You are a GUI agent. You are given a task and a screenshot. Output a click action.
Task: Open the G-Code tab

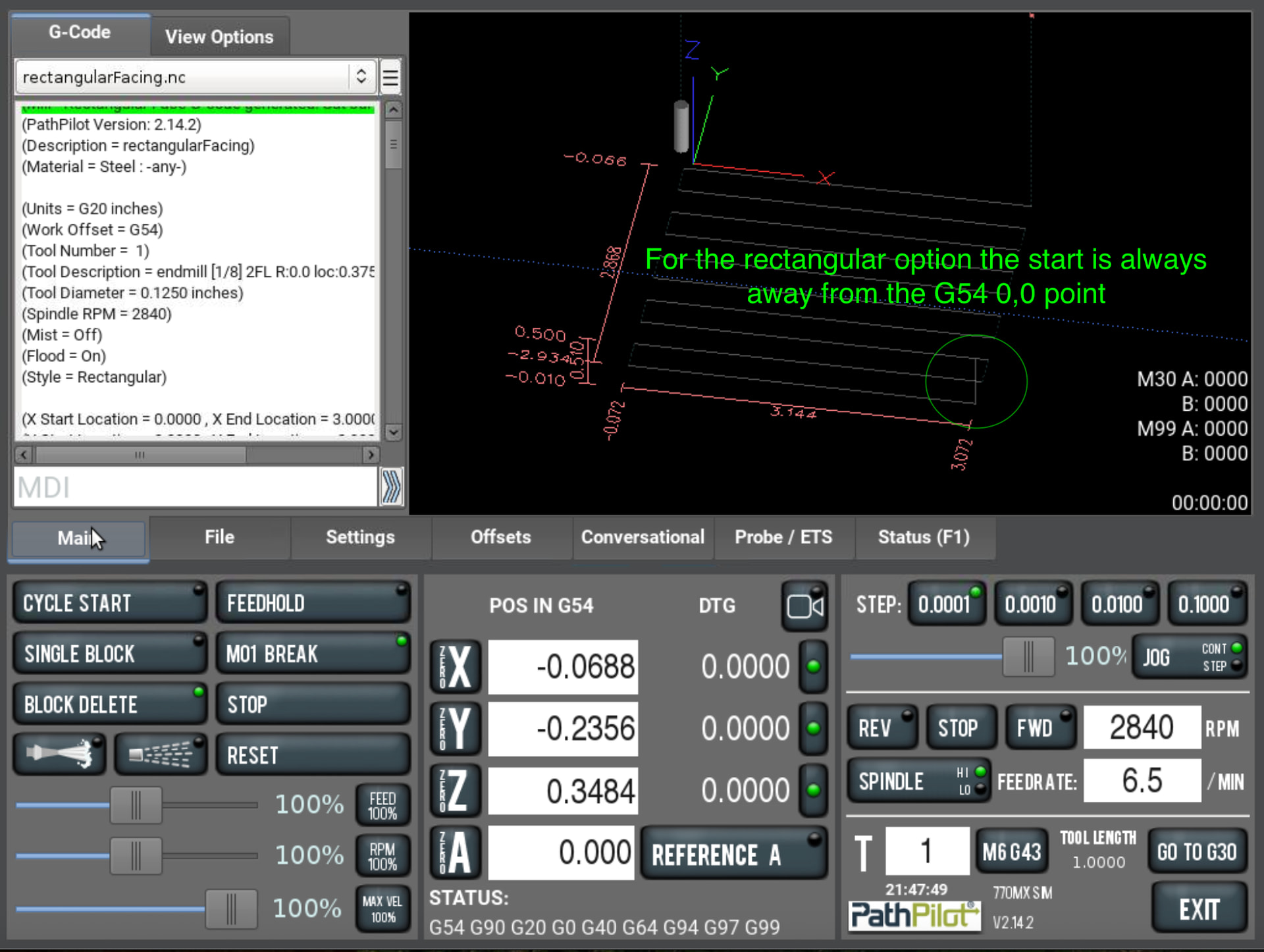[80, 33]
